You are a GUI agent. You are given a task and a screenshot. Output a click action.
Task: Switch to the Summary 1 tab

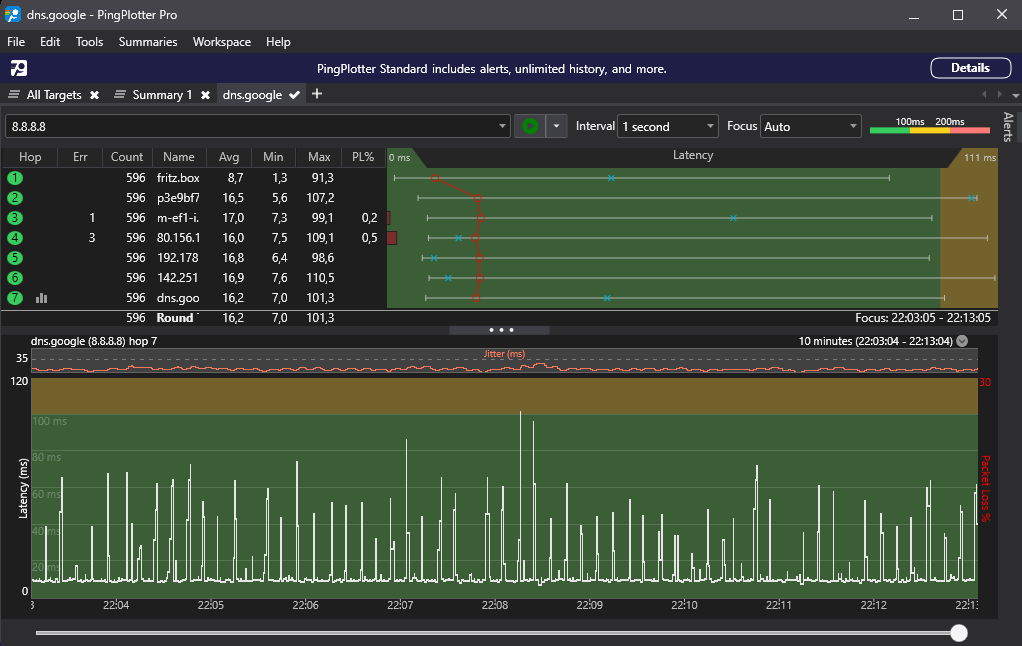pos(162,95)
